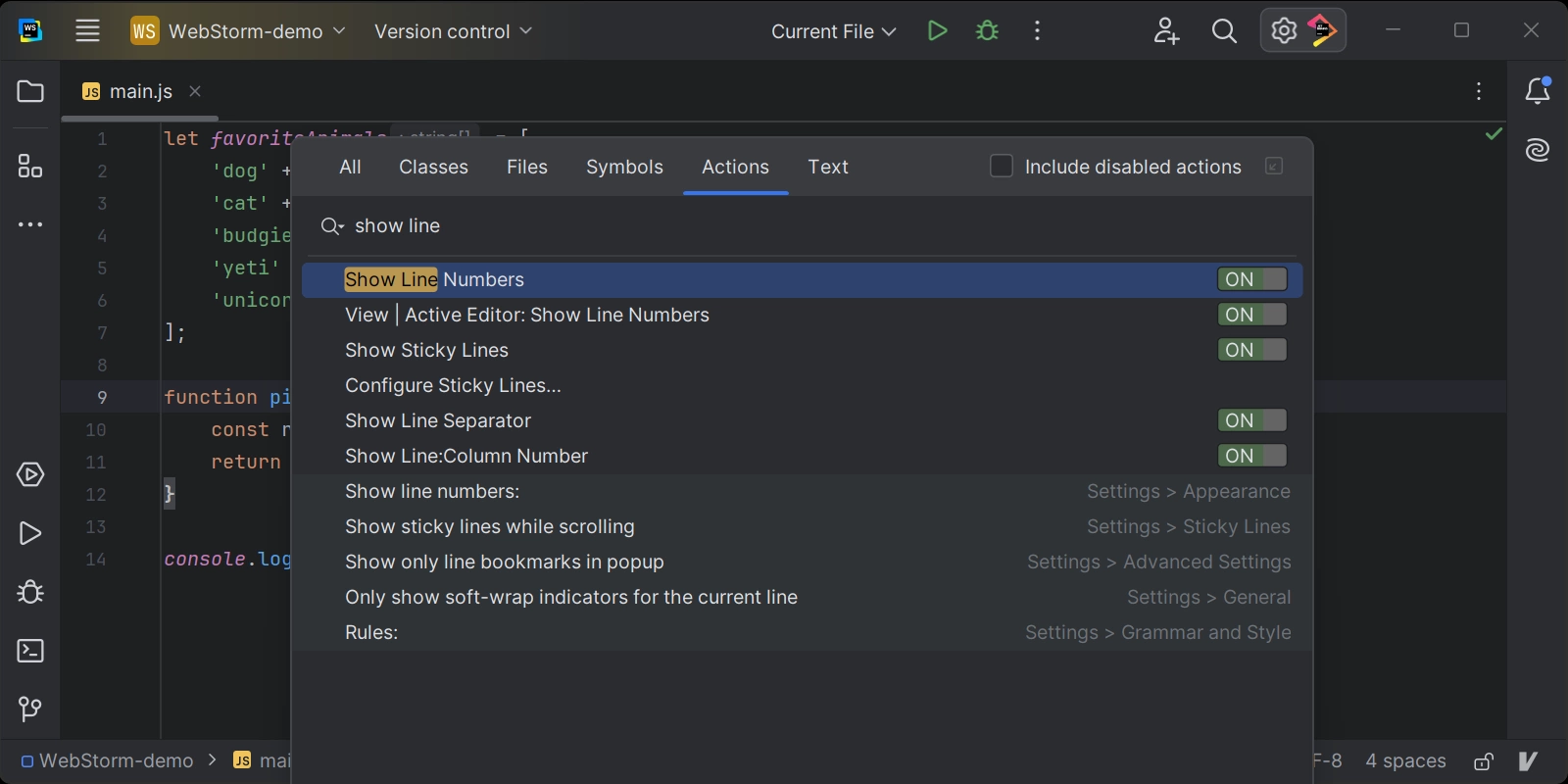The image size is (1568, 784).
Task: Click the return keyword on line 11
Action: click(246, 462)
